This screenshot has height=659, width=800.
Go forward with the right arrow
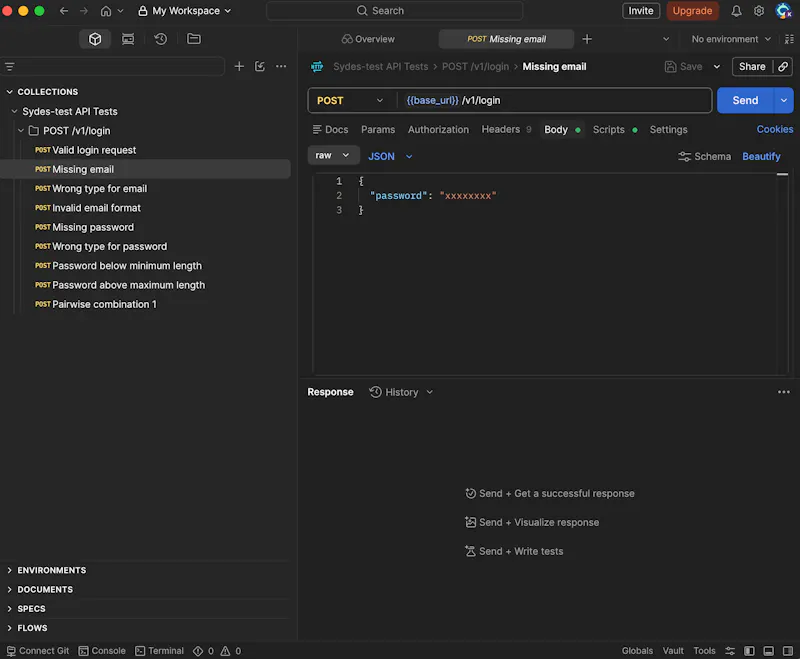84,11
